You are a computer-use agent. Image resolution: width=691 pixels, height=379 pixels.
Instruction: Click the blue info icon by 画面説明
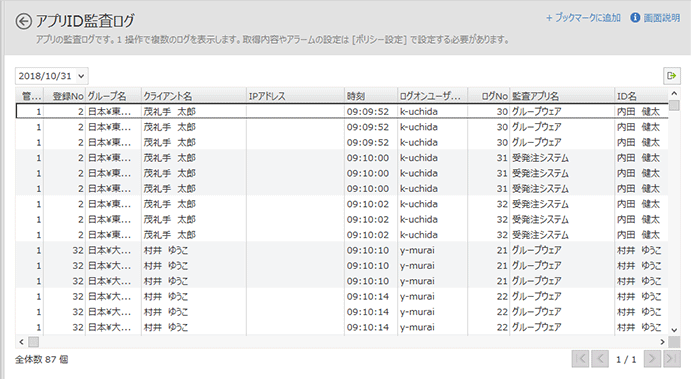[635, 18]
